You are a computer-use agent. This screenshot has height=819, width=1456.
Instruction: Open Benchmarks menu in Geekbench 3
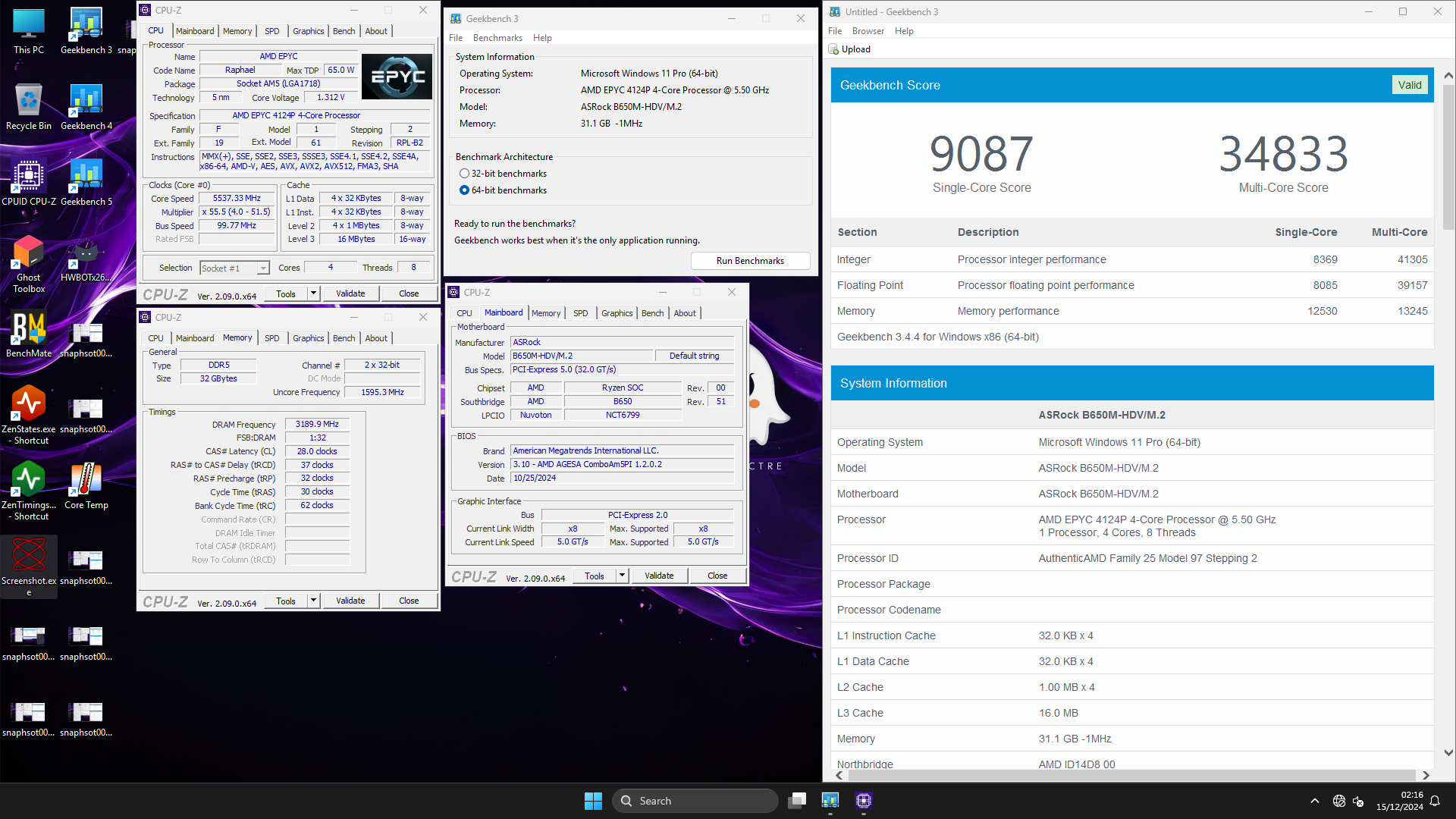[497, 38]
